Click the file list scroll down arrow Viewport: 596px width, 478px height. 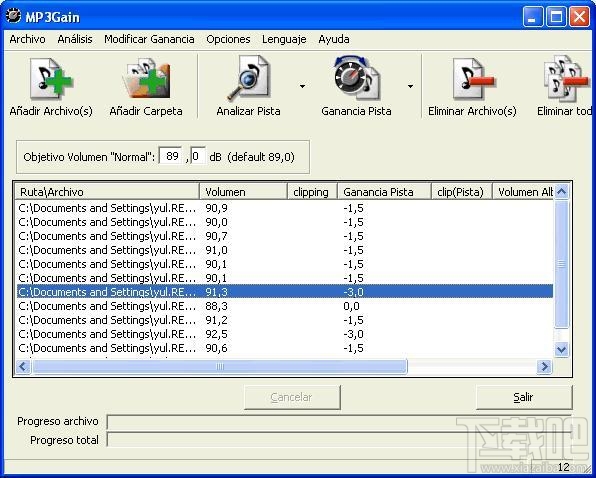tap(561, 349)
